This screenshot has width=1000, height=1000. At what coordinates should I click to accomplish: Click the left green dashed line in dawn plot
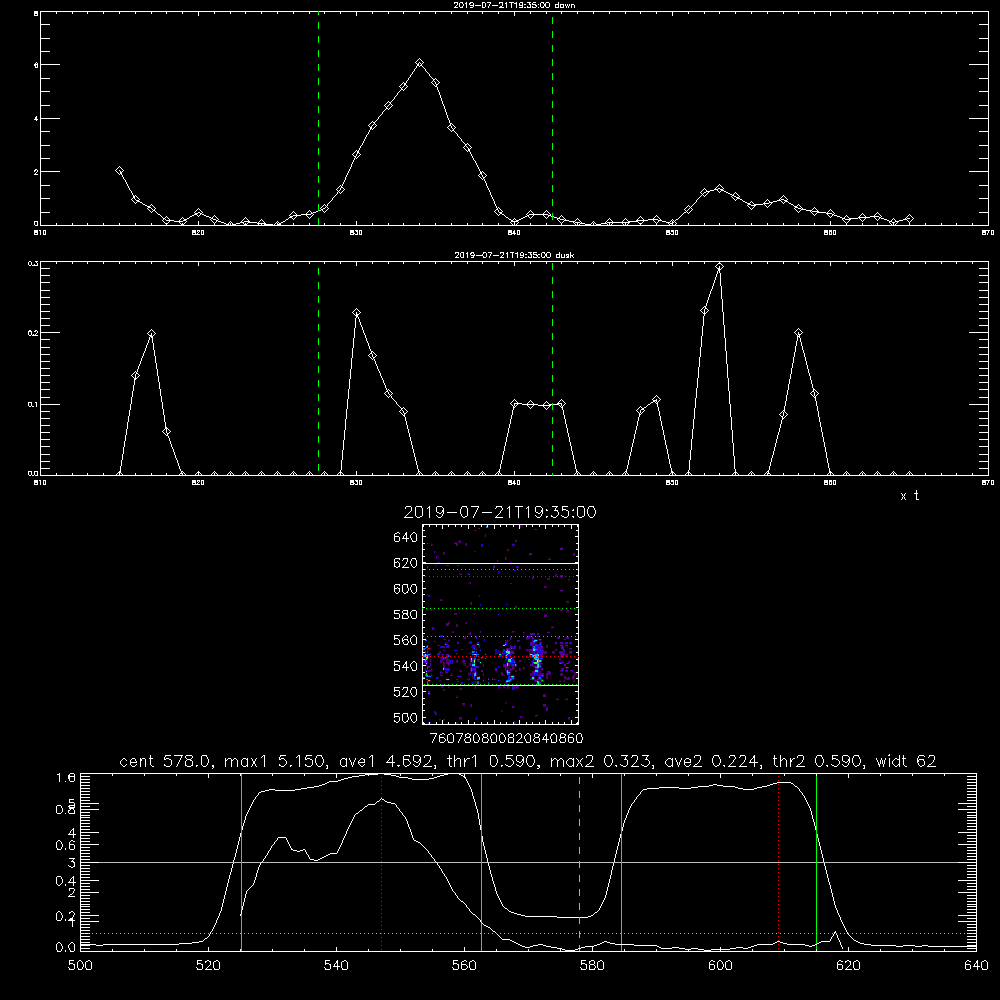point(318,118)
